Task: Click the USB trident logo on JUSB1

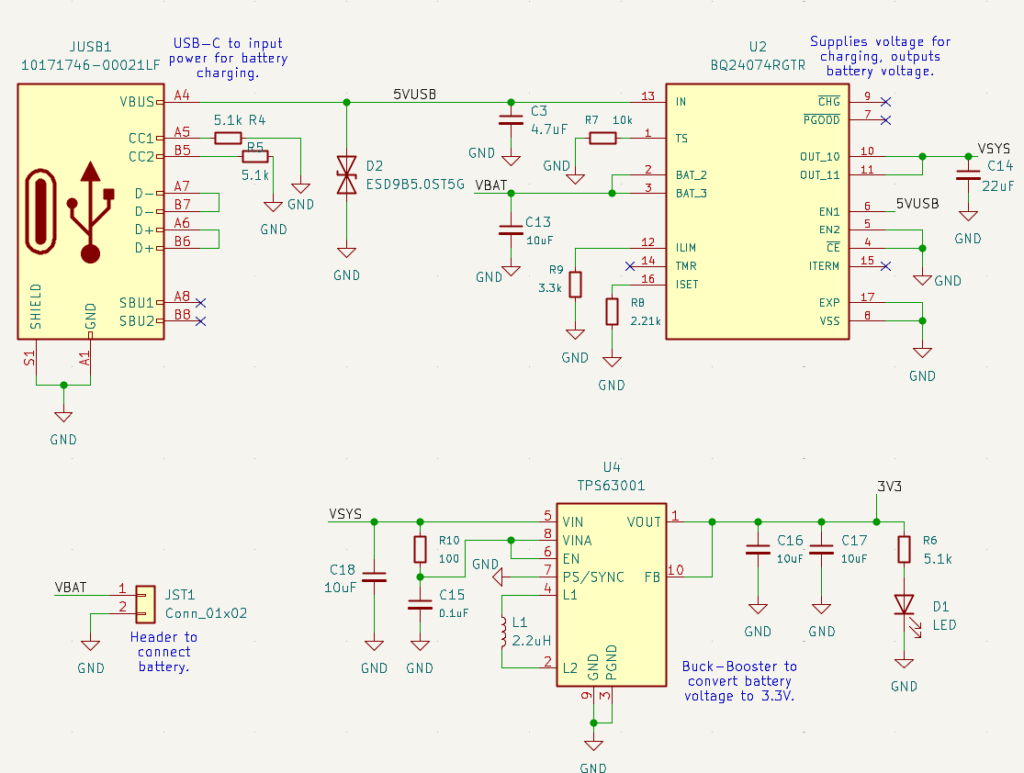Action: click(x=90, y=211)
